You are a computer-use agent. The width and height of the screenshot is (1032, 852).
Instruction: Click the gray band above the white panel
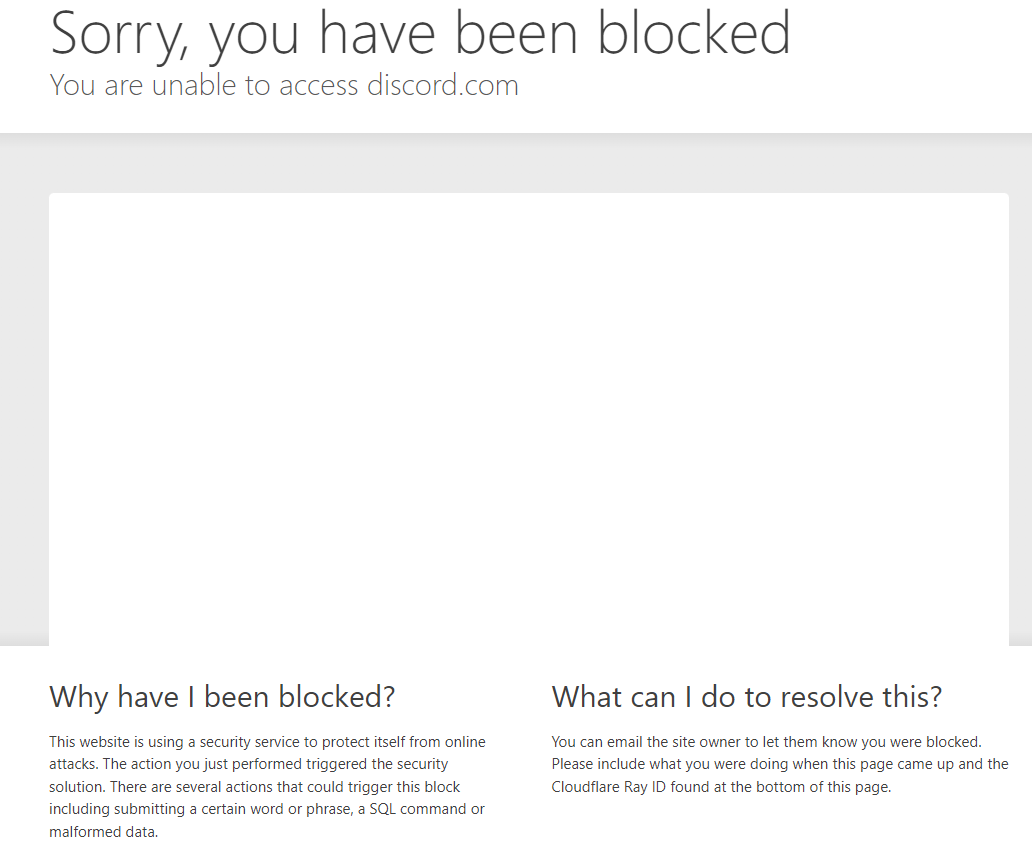click(516, 163)
